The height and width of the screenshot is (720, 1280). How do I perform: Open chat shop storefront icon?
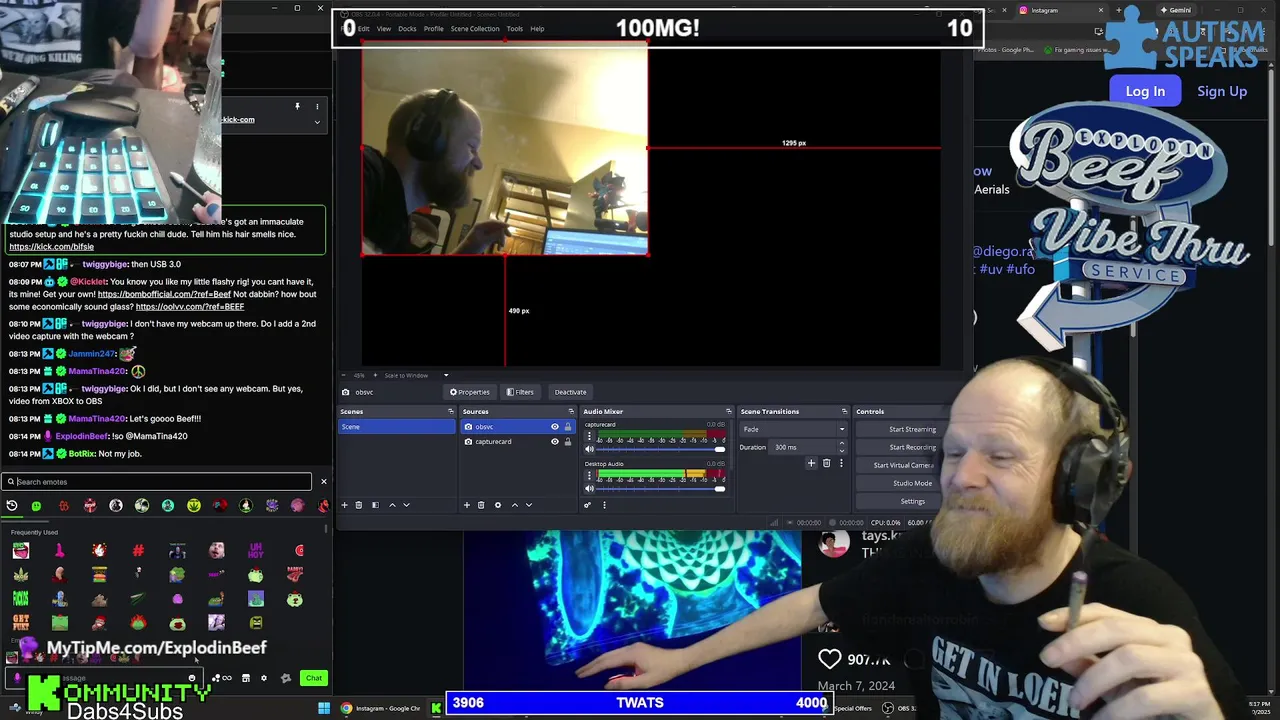click(x=246, y=678)
